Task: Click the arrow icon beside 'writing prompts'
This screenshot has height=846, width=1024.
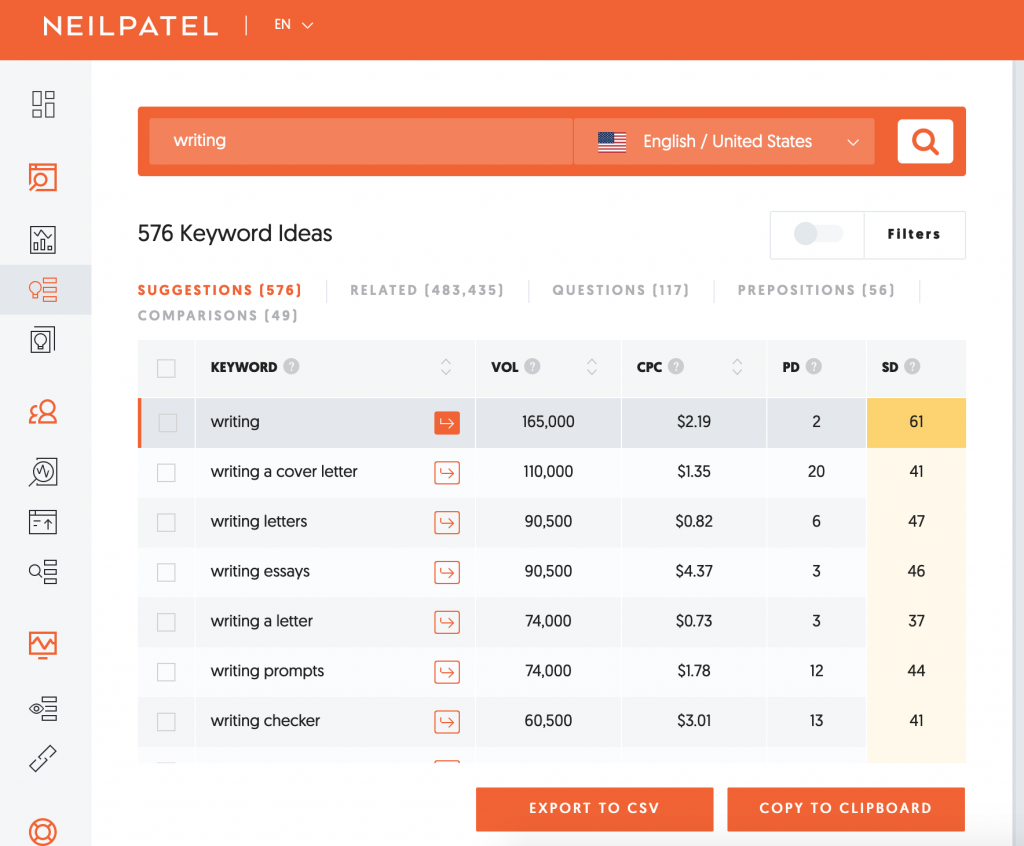Action: tap(447, 672)
